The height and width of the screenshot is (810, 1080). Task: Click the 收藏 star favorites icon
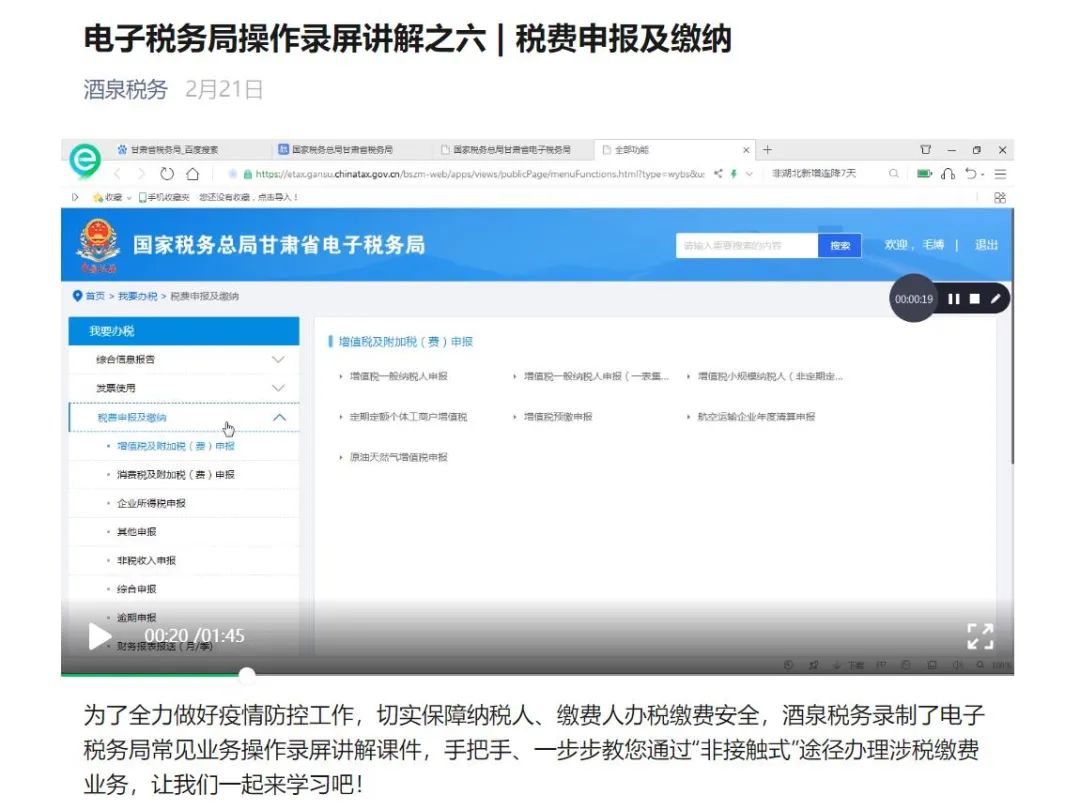98,197
